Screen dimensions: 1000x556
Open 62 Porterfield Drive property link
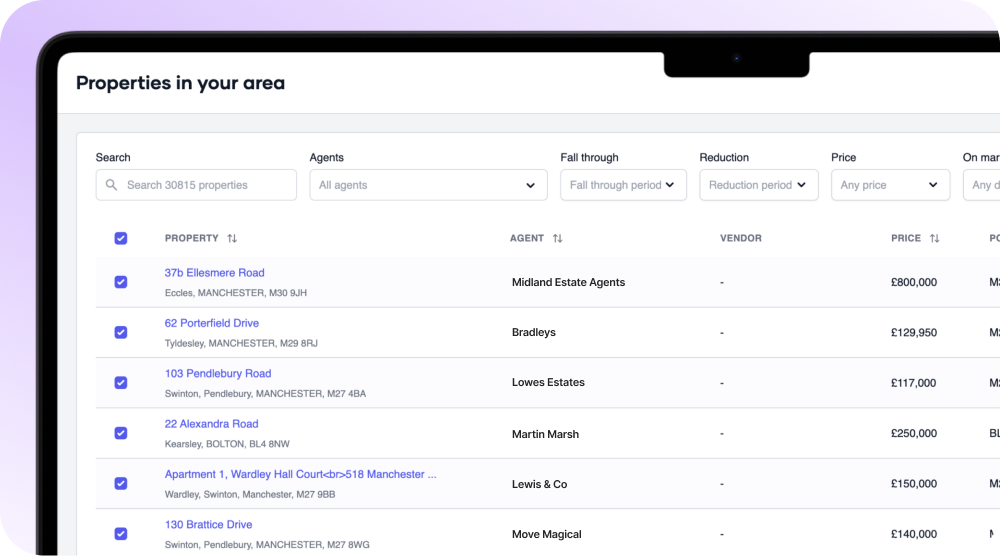tap(212, 323)
